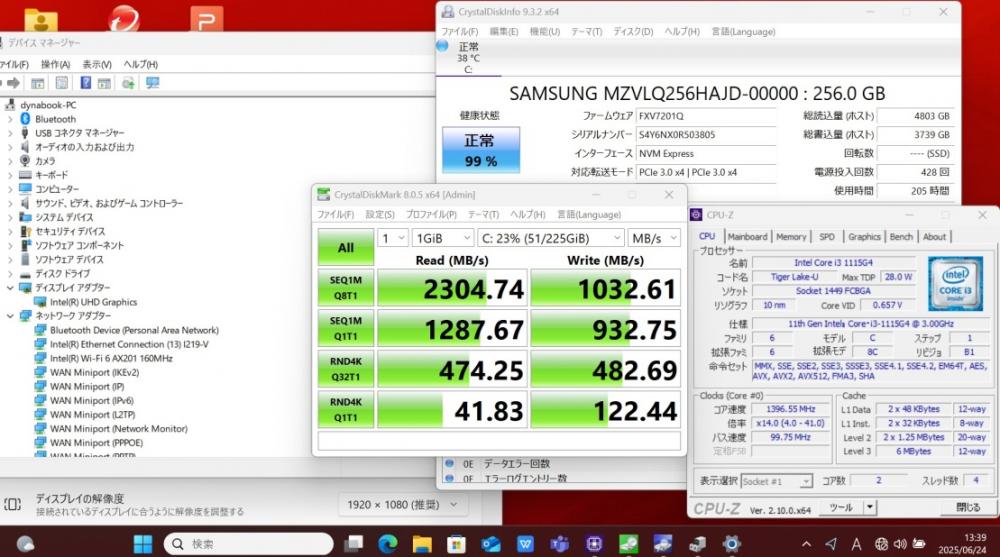Run the SEQ1M Q1T1 benchmark
This screenshot has height=557, width=1000.
point(346,329)
